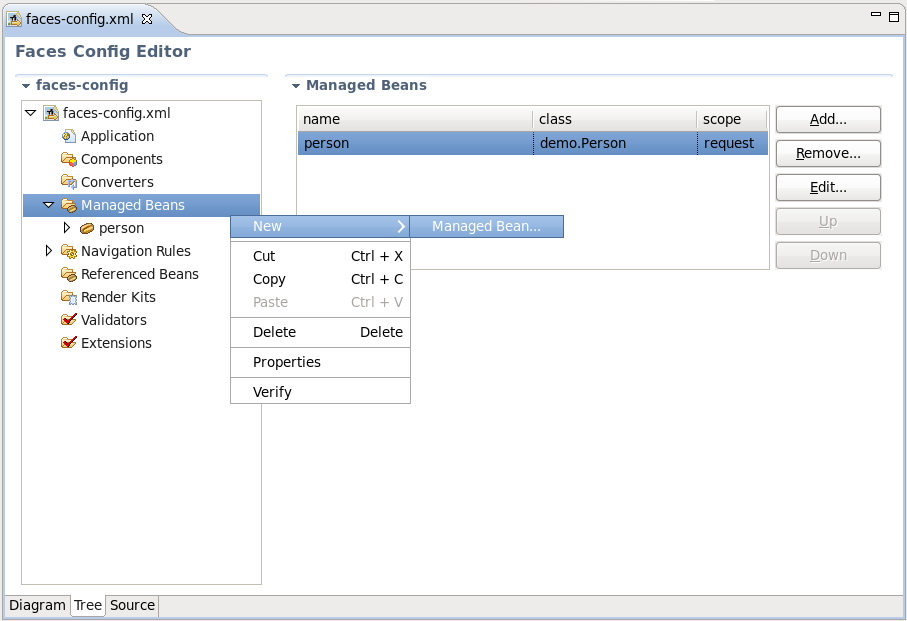Click the person bean icon in tree
This screenshot has width=907, height=621.
tap(87, 228)
